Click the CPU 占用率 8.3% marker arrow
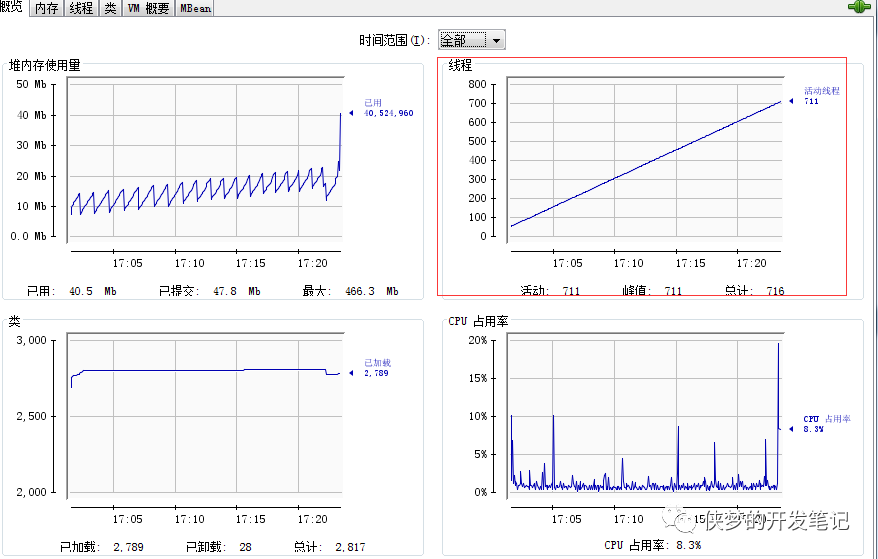The width and height of the screenshot is (878, 559). coord(791,429)
